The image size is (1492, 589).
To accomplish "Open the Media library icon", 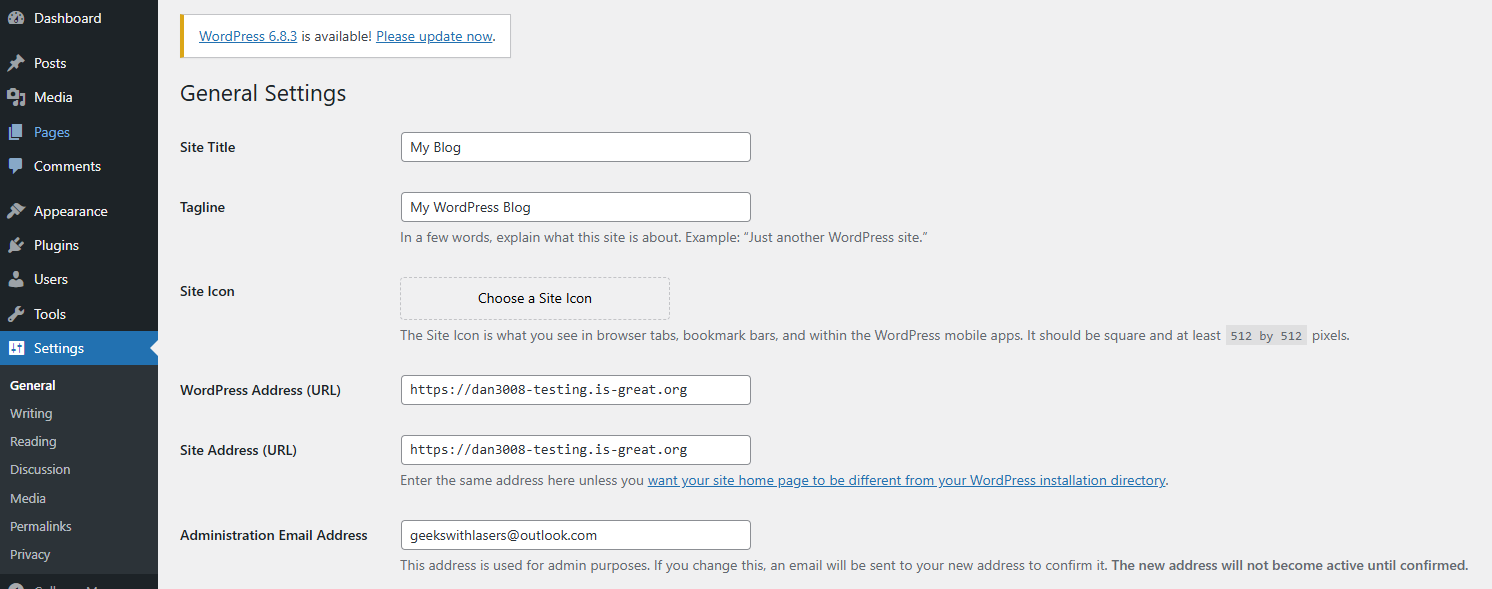I will click(16, 97).
